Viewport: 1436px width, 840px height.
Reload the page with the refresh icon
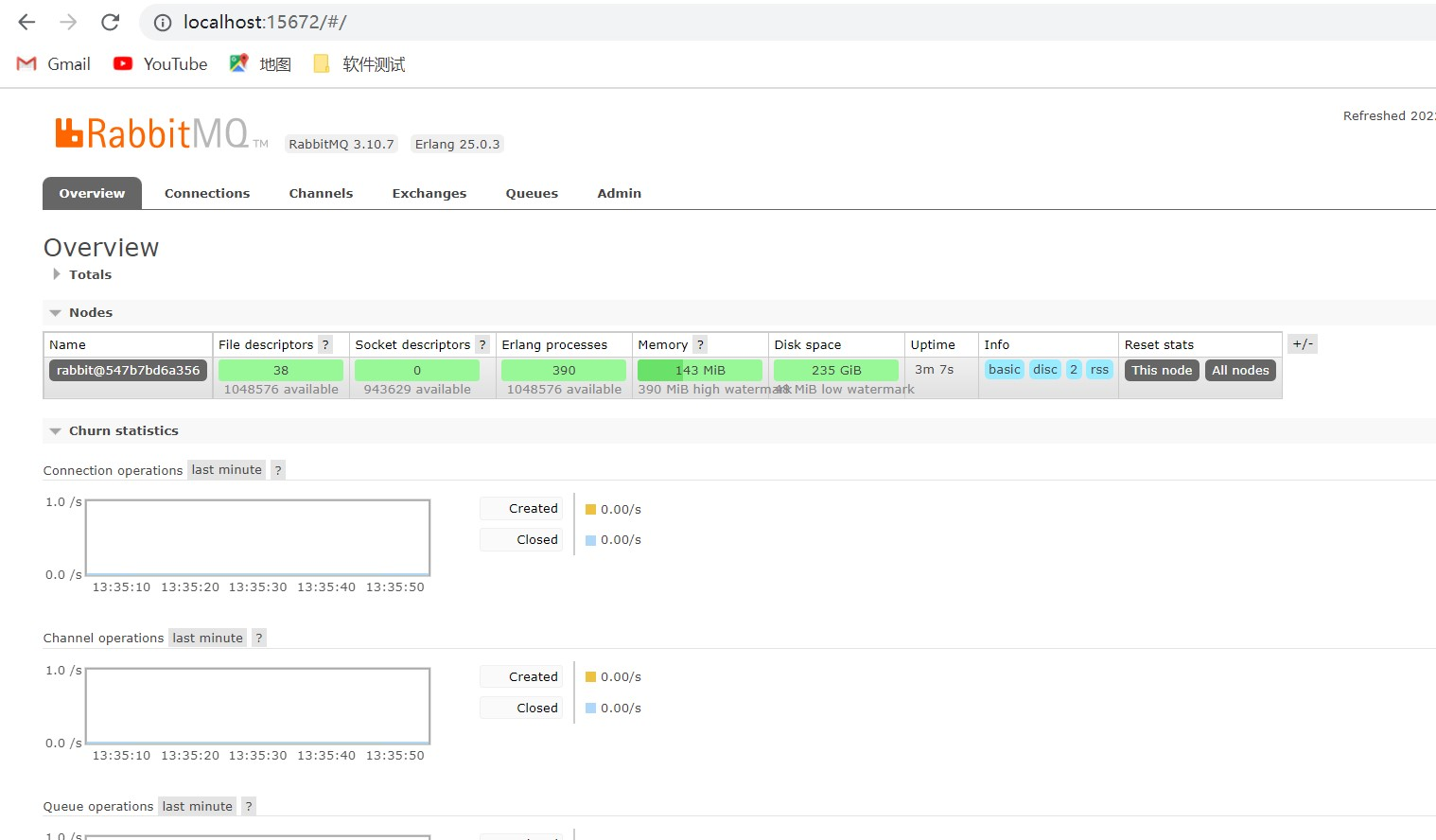[x=110, y=22]
